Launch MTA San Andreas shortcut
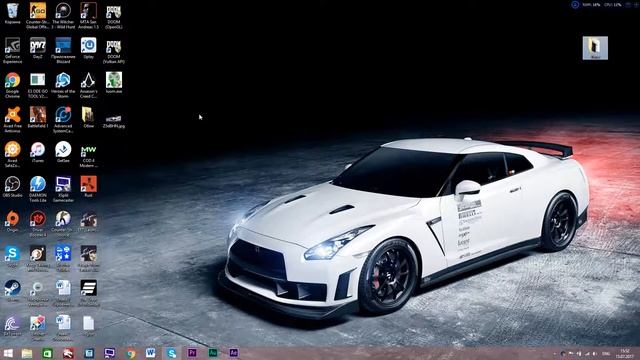The image size is (640, 360). coord(89,15)
